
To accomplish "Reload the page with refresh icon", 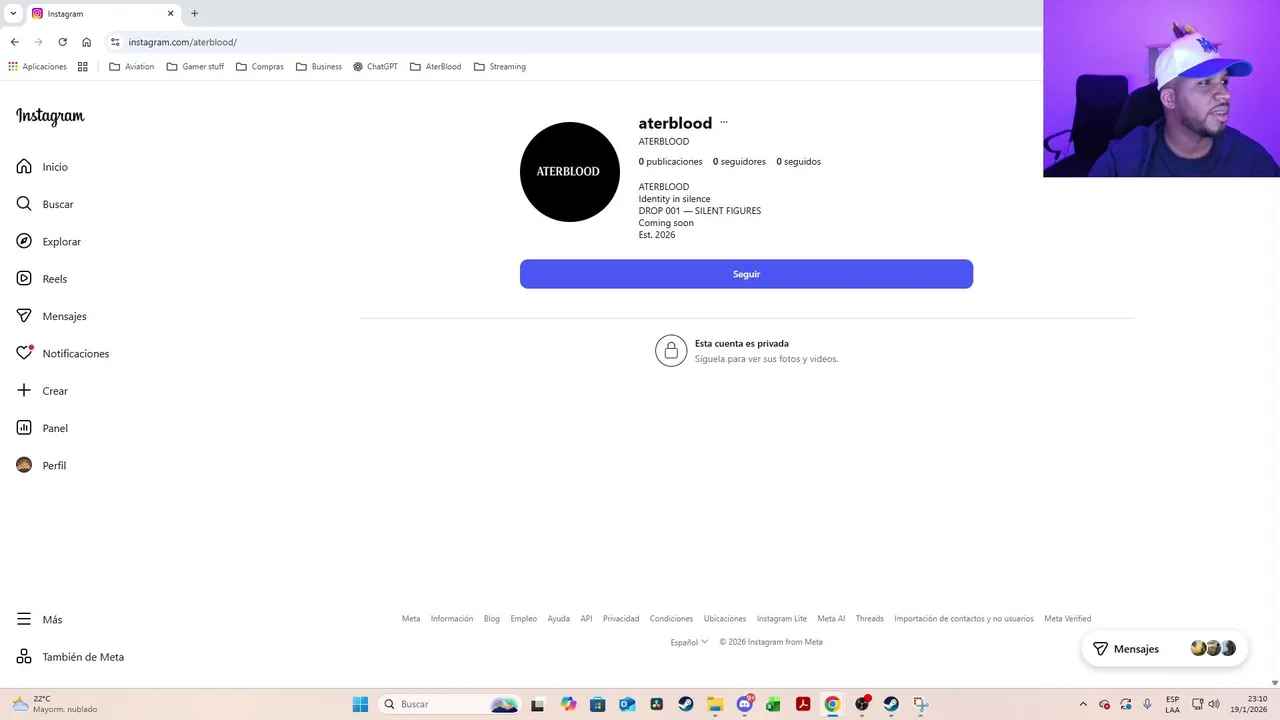I will pos(62,42).
